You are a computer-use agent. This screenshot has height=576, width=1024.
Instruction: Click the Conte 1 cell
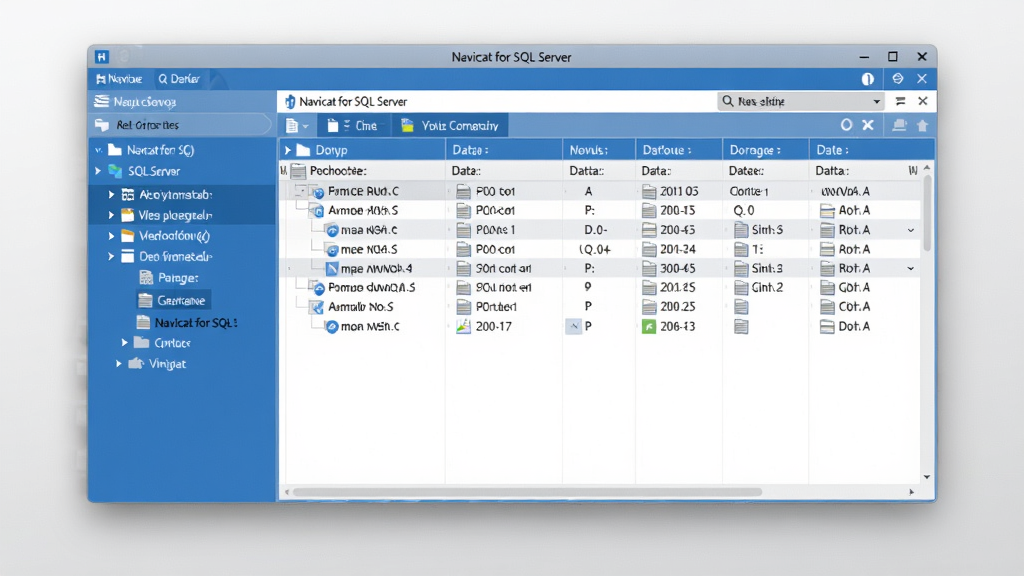[749, 191]
